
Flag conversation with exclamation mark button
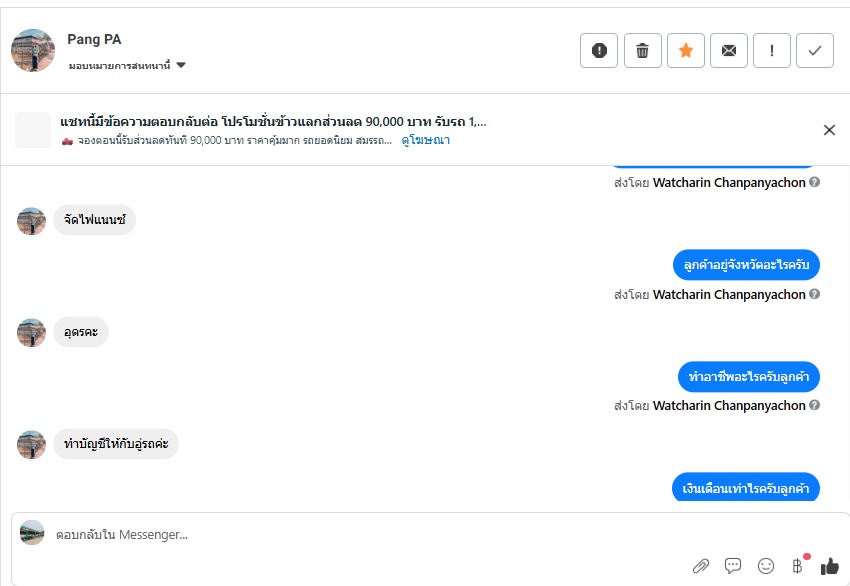[772, 50]
